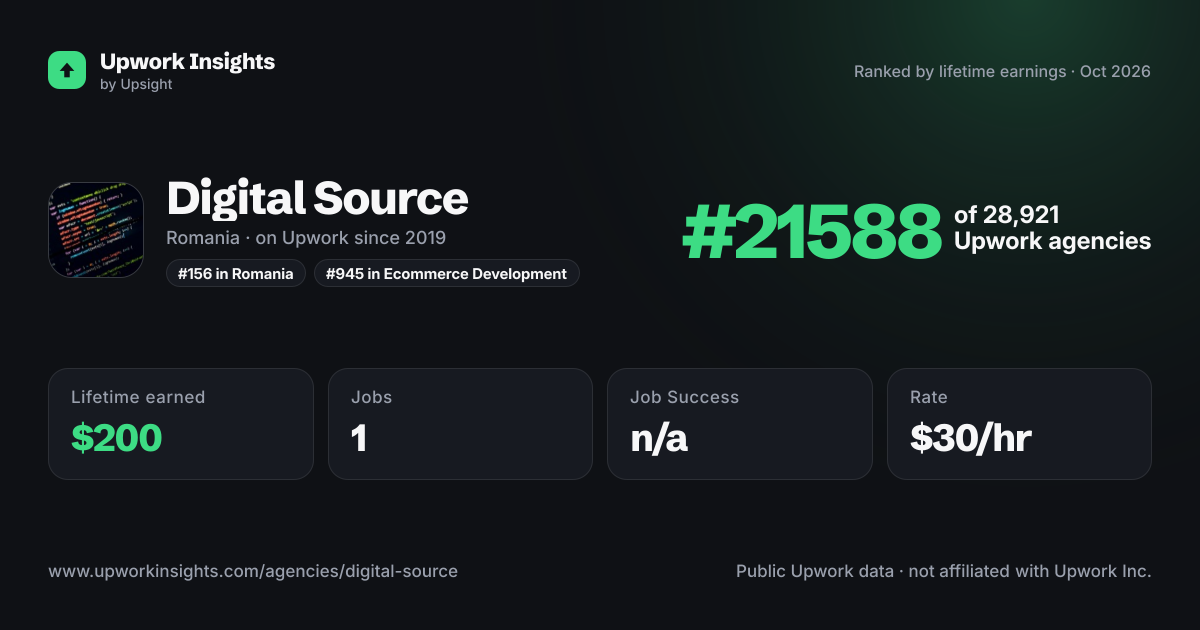
Task: Click the Upwork Insights title text
Action: [187, 61]
